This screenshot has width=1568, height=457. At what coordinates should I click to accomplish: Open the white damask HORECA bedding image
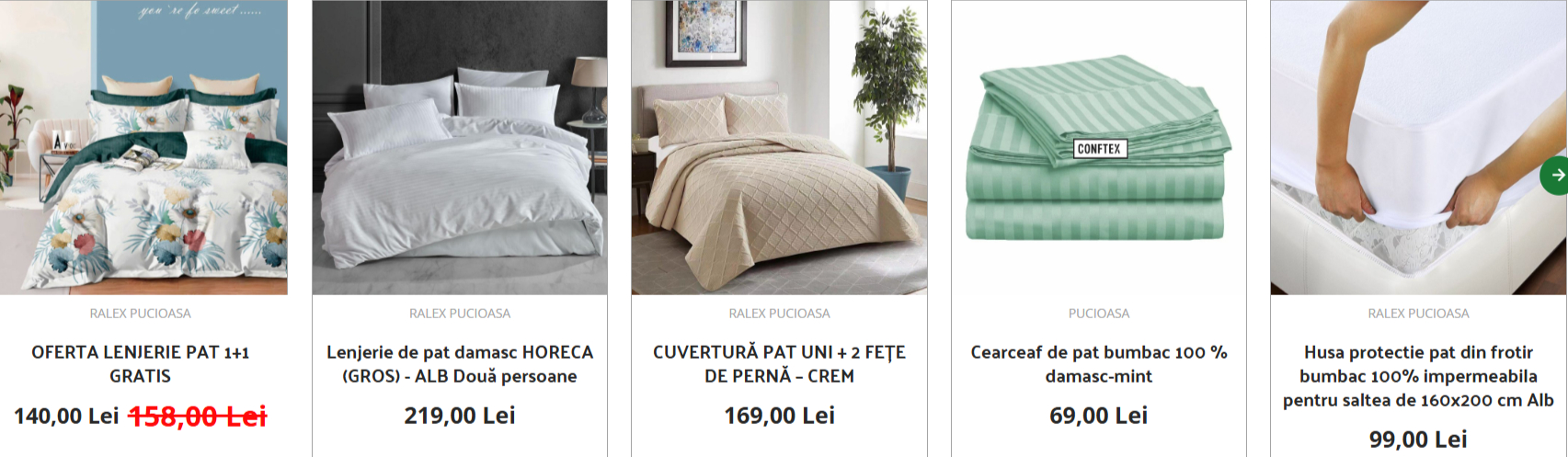coord(460,147)
